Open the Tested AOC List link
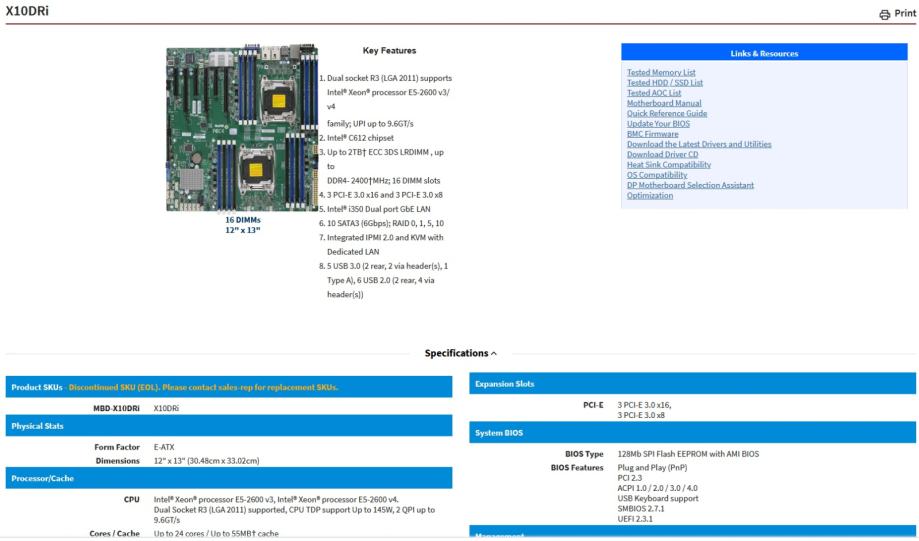 pos(654,93)
